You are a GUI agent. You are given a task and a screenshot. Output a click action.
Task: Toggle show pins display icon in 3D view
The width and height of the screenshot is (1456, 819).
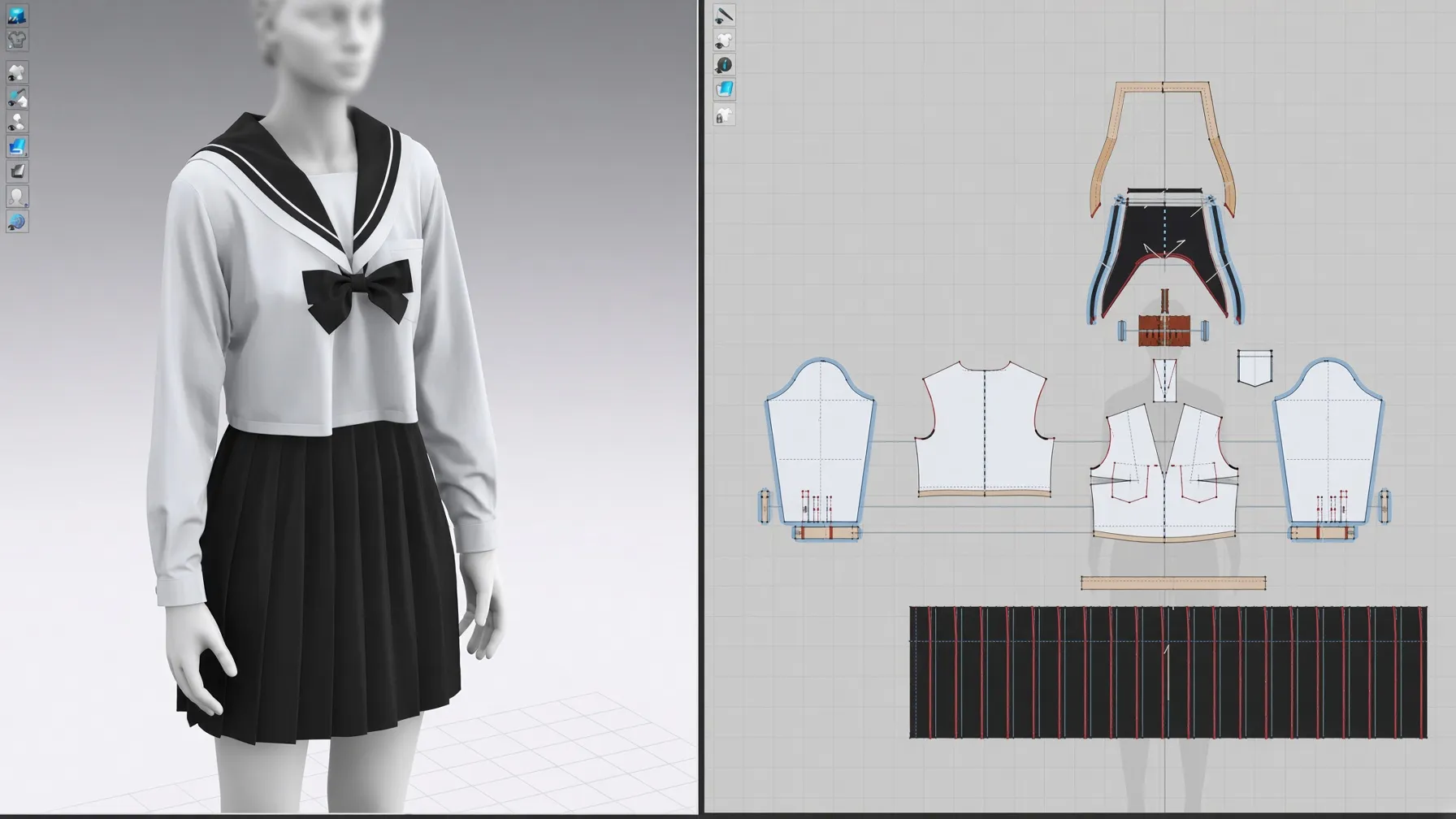click(17, 122)
